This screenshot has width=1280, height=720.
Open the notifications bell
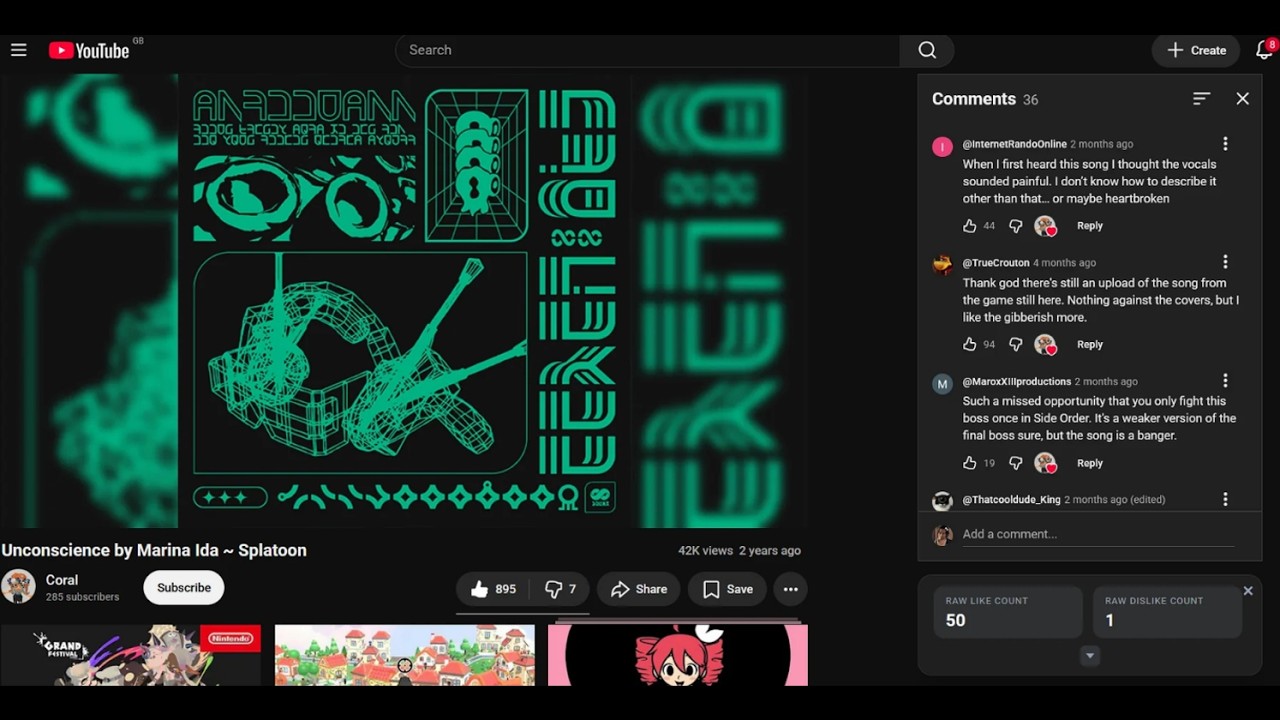pyautogui.click(x=1264, y=50)
